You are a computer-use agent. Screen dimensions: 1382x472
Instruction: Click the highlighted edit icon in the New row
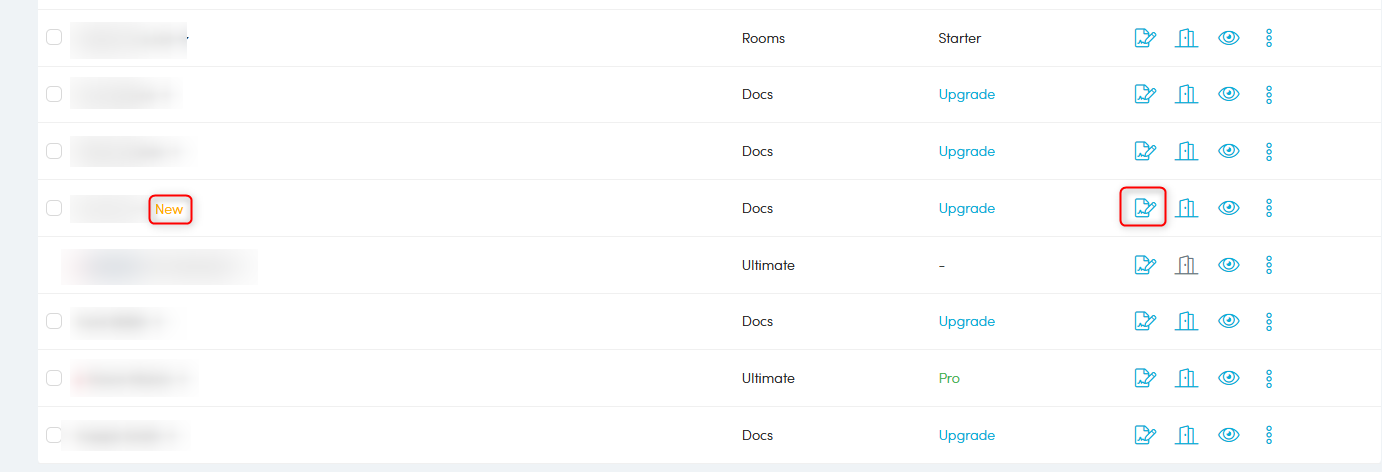click(1145, 208)
